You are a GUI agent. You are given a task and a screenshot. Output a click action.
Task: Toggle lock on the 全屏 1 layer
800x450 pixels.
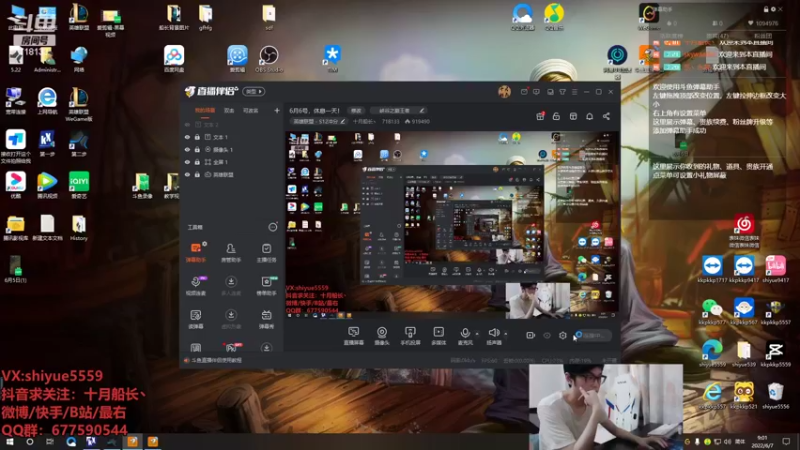[197, 162]
